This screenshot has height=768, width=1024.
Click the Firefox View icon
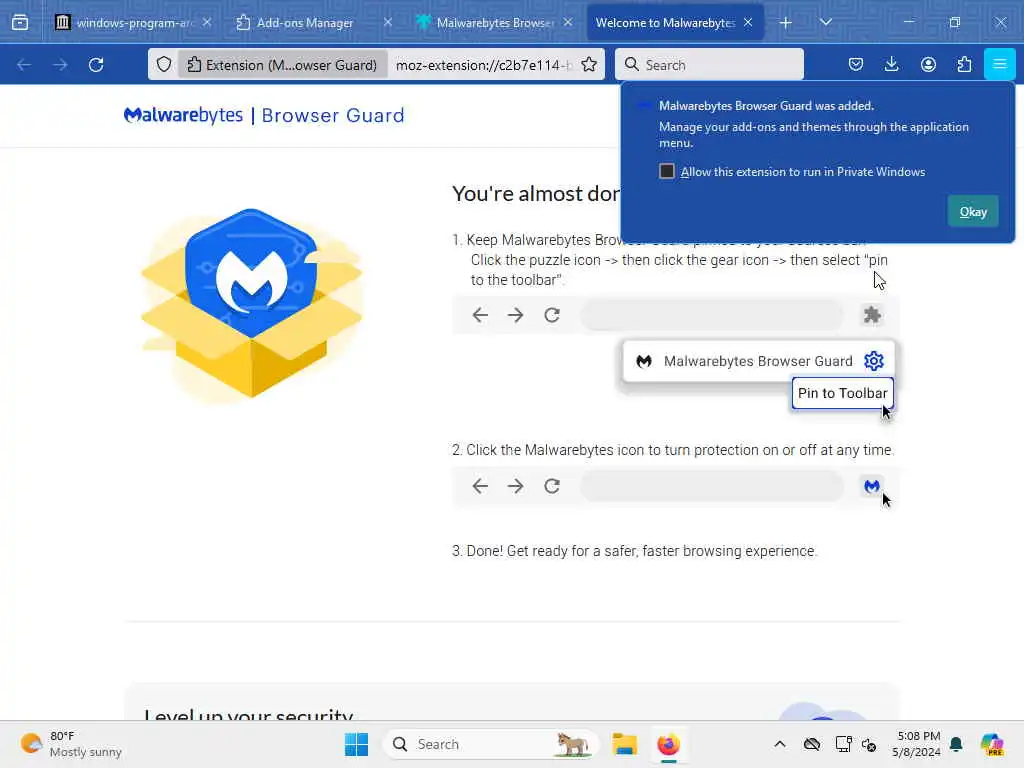coord(20,22)
